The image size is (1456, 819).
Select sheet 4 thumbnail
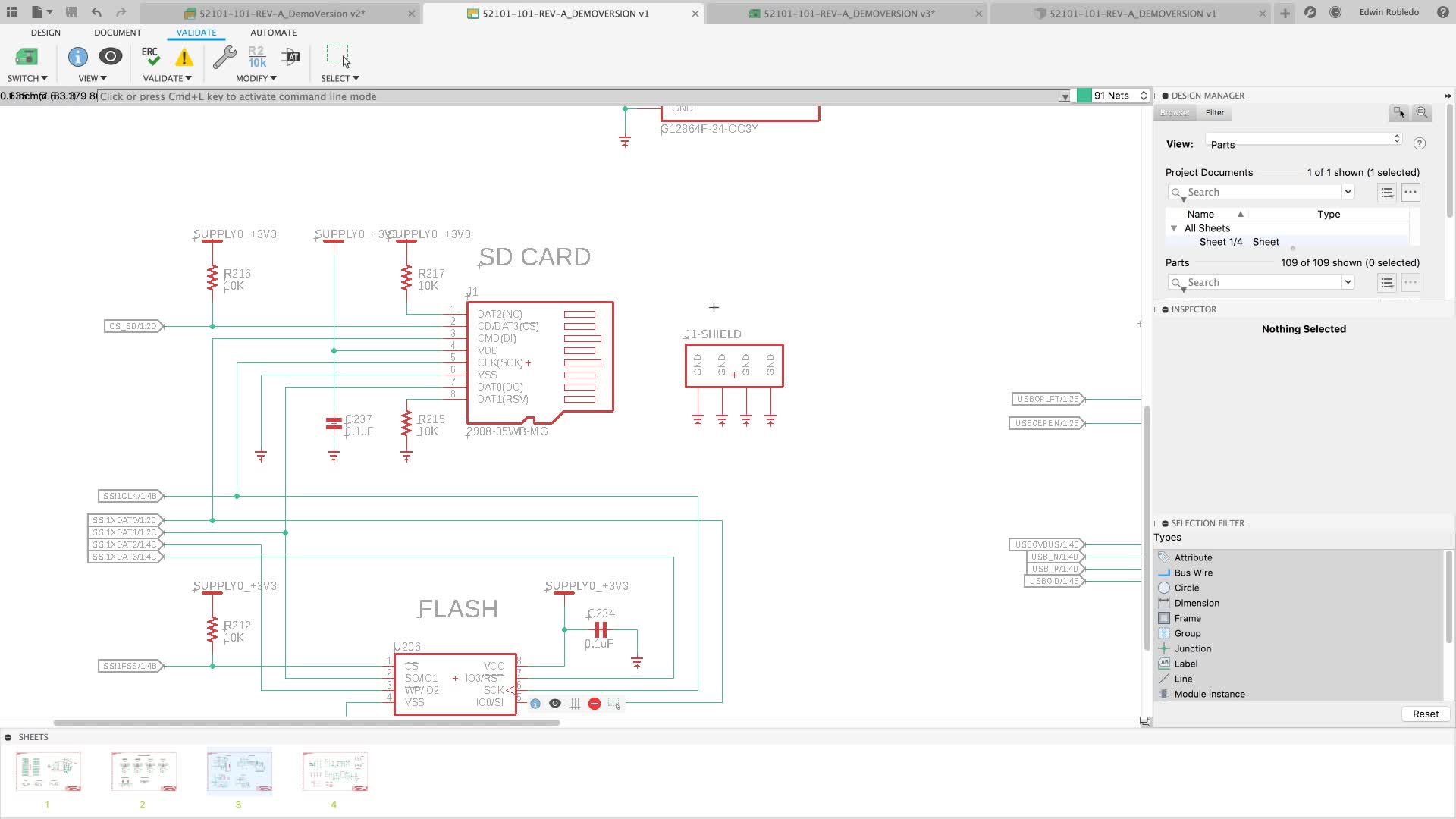[x=334, y=772]
